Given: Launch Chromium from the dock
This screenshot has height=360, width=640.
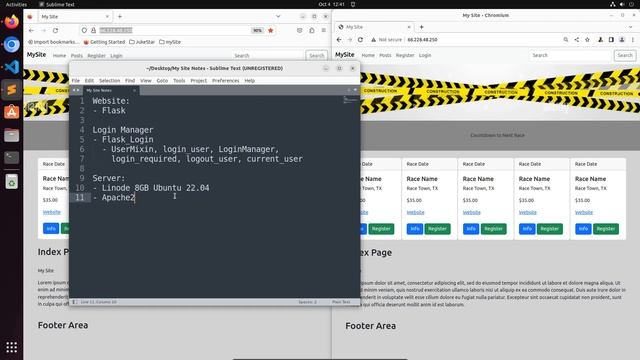Looking at the screenshot, I should pyautogui.click(x=11, y=44).
